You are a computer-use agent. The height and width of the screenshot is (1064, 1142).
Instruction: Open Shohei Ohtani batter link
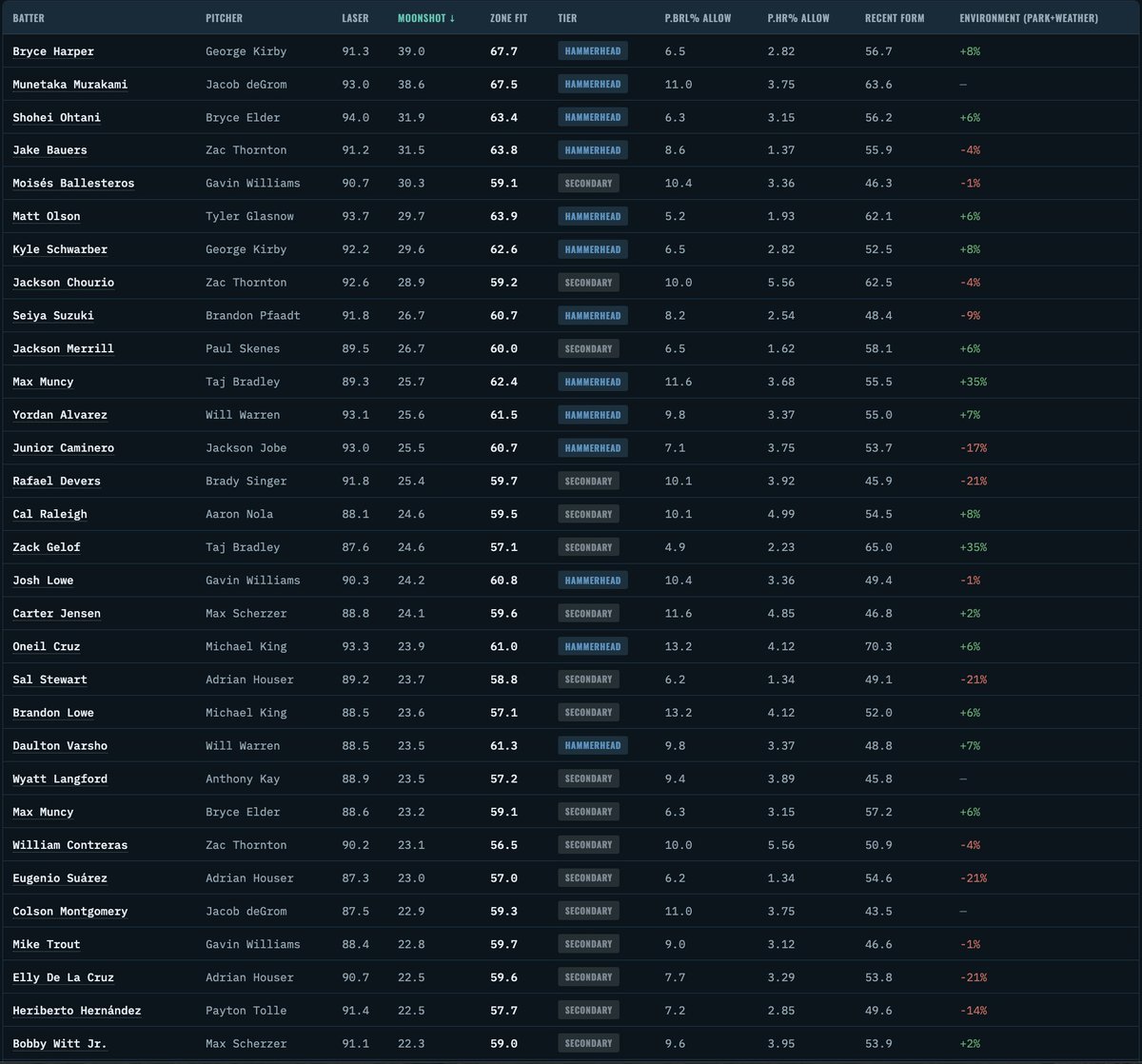pos(56,118)
